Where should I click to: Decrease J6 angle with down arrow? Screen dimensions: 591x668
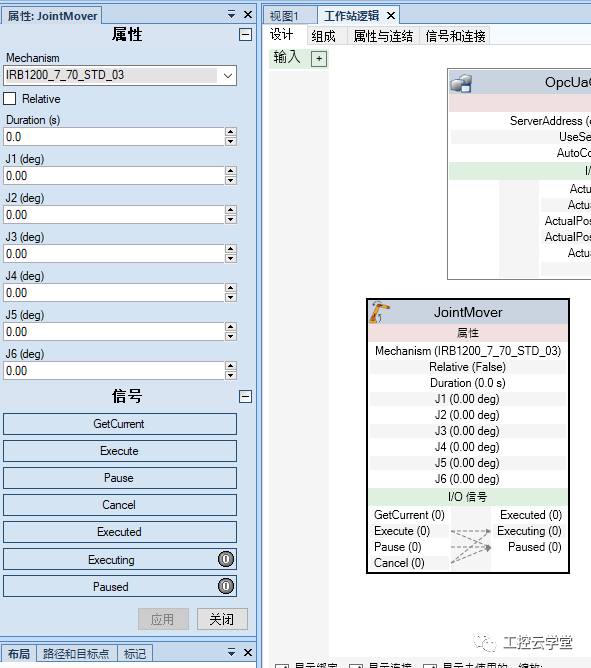pyautogui.click(x=231, y=375)
